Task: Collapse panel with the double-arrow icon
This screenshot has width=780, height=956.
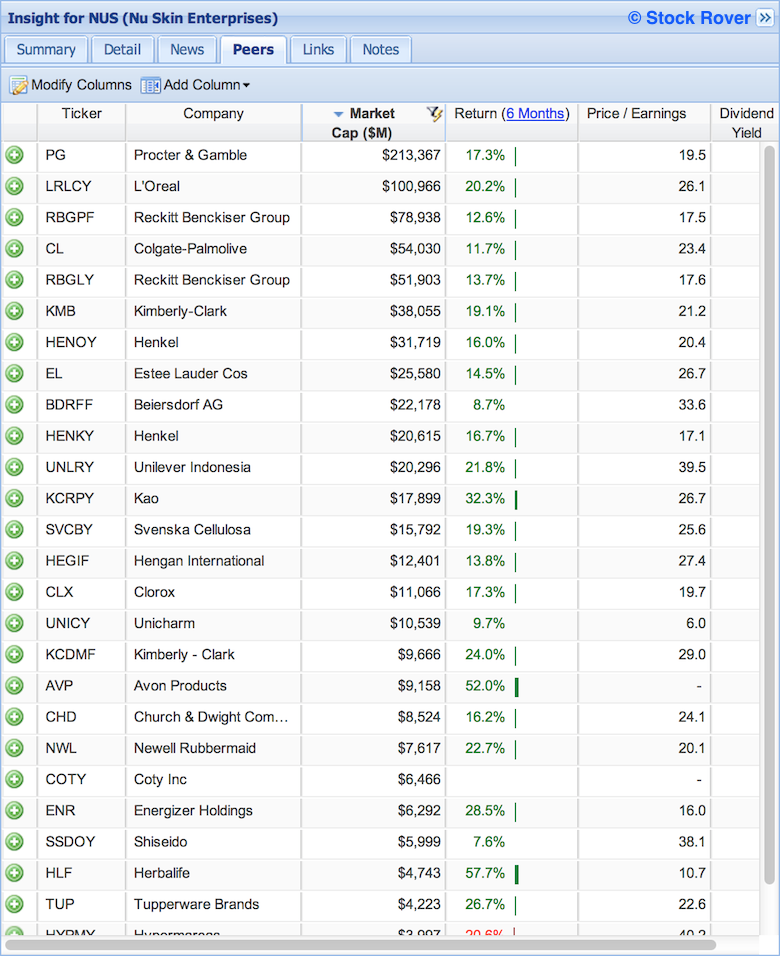Action: pos(765,18)
